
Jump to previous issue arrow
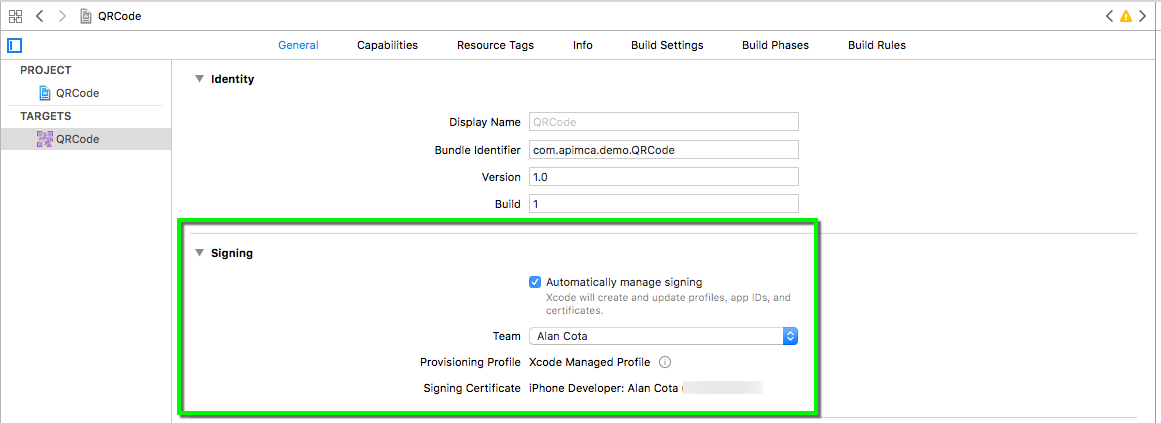tap(1109, 16)
